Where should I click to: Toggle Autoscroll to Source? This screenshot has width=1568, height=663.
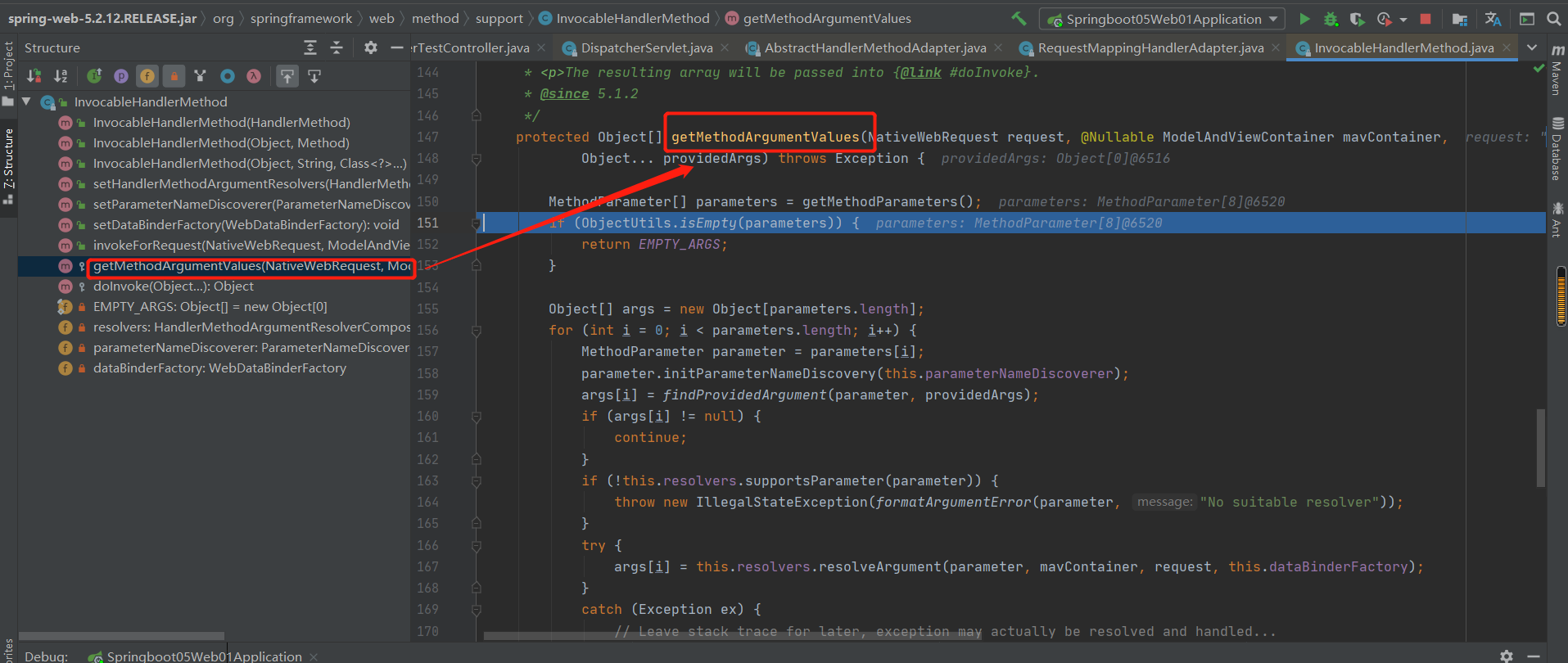tap(287, 76)
